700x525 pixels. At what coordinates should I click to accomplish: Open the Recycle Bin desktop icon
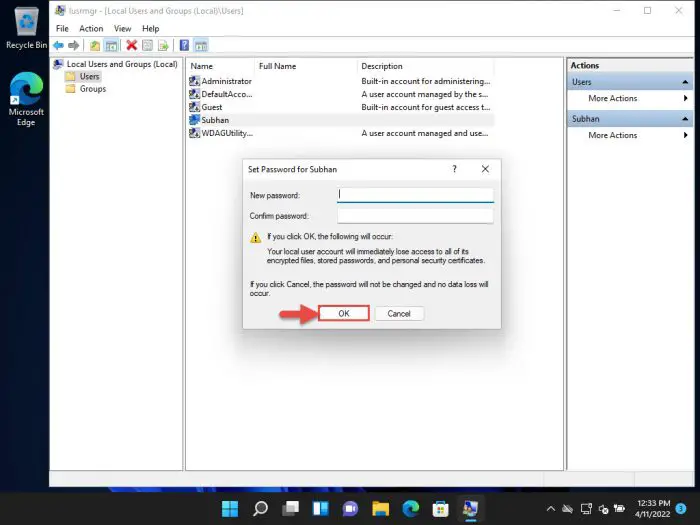coord(26,29)
